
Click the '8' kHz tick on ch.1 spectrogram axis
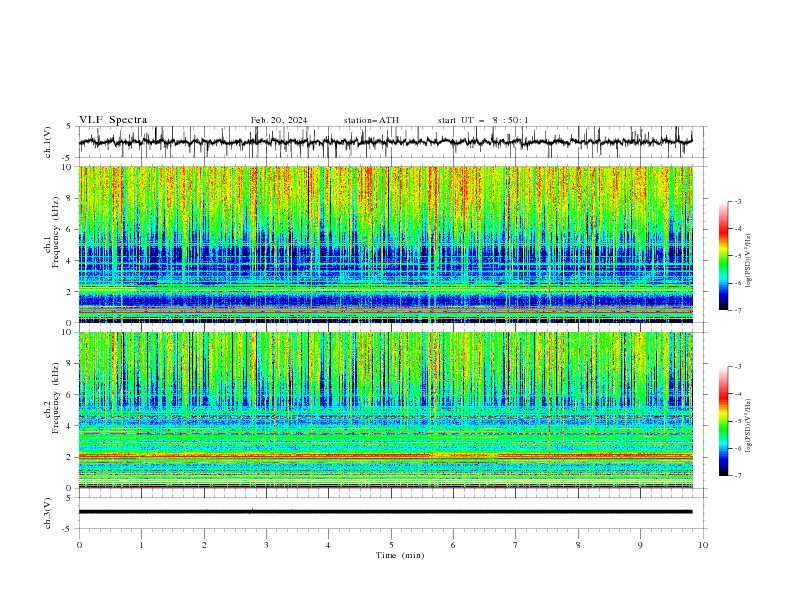pyautogui.click(x=70, y=198)
